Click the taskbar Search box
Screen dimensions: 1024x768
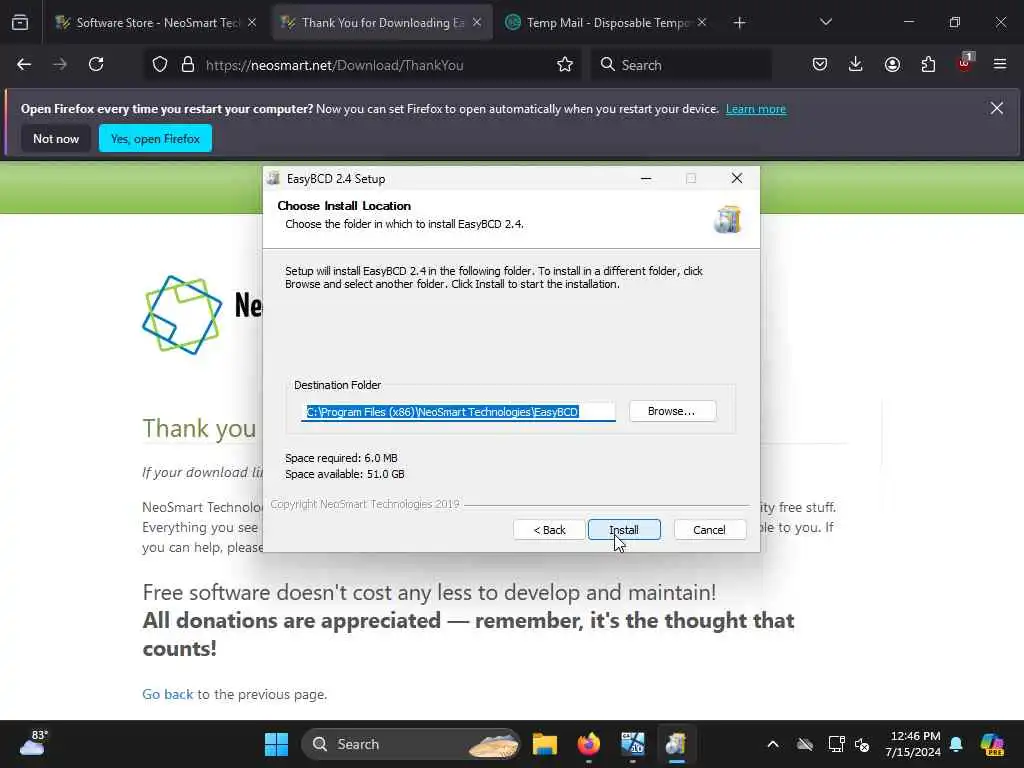click(411, 744)
